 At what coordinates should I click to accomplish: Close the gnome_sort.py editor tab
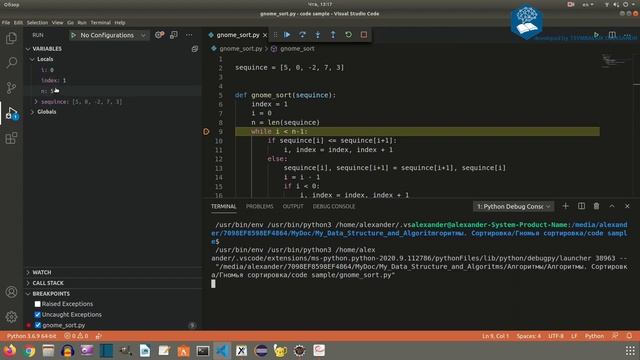point(265,35)
